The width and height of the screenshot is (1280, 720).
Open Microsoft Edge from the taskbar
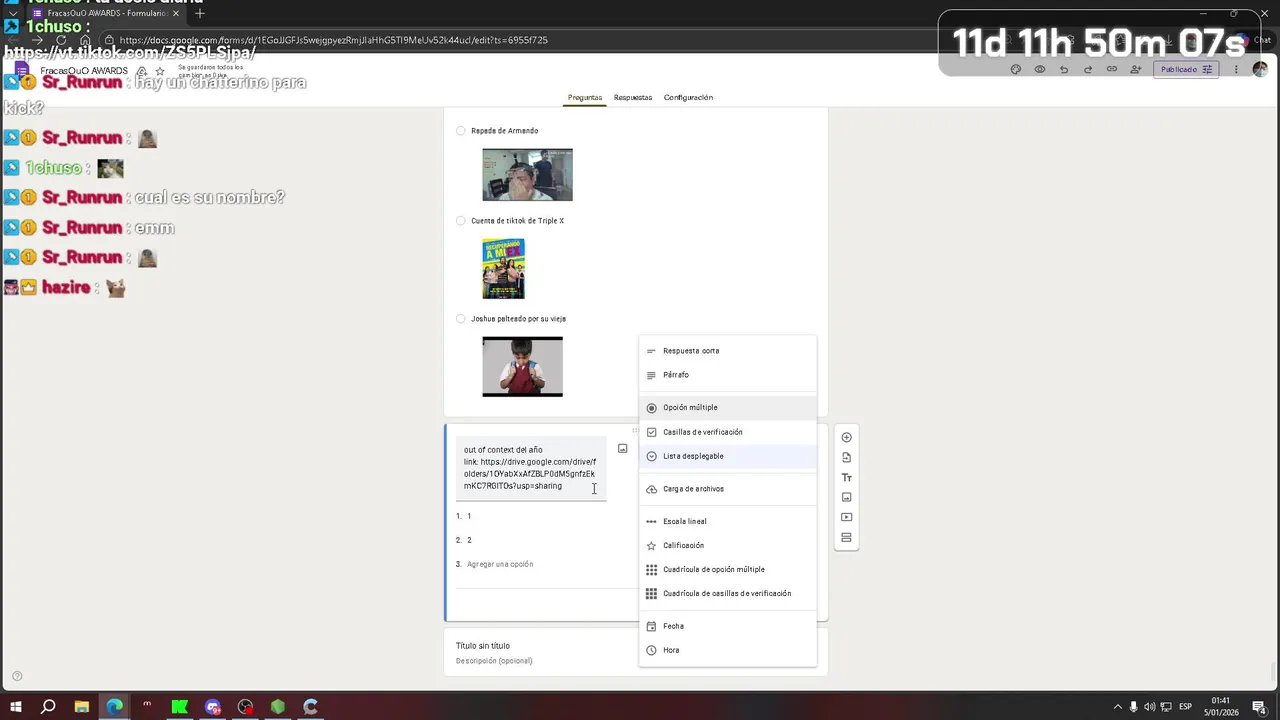[114, 707]
